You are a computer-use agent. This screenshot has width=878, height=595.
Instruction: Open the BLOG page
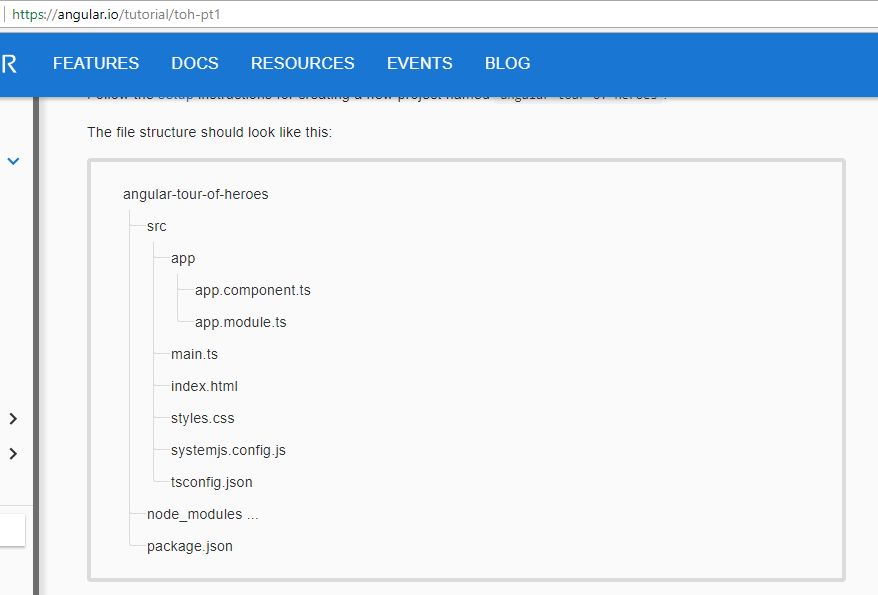pyautogui.click(x=507, y=63)
